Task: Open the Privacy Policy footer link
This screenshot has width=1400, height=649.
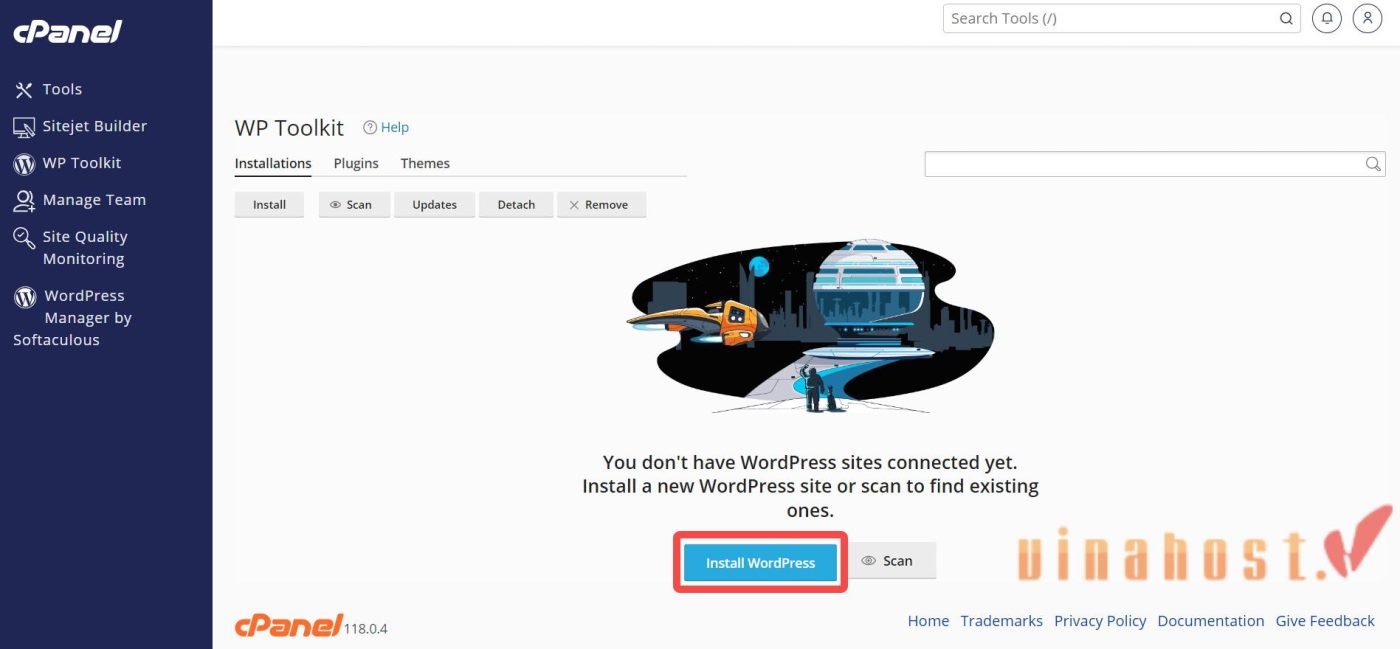Action: click(x=1100, y=621)
